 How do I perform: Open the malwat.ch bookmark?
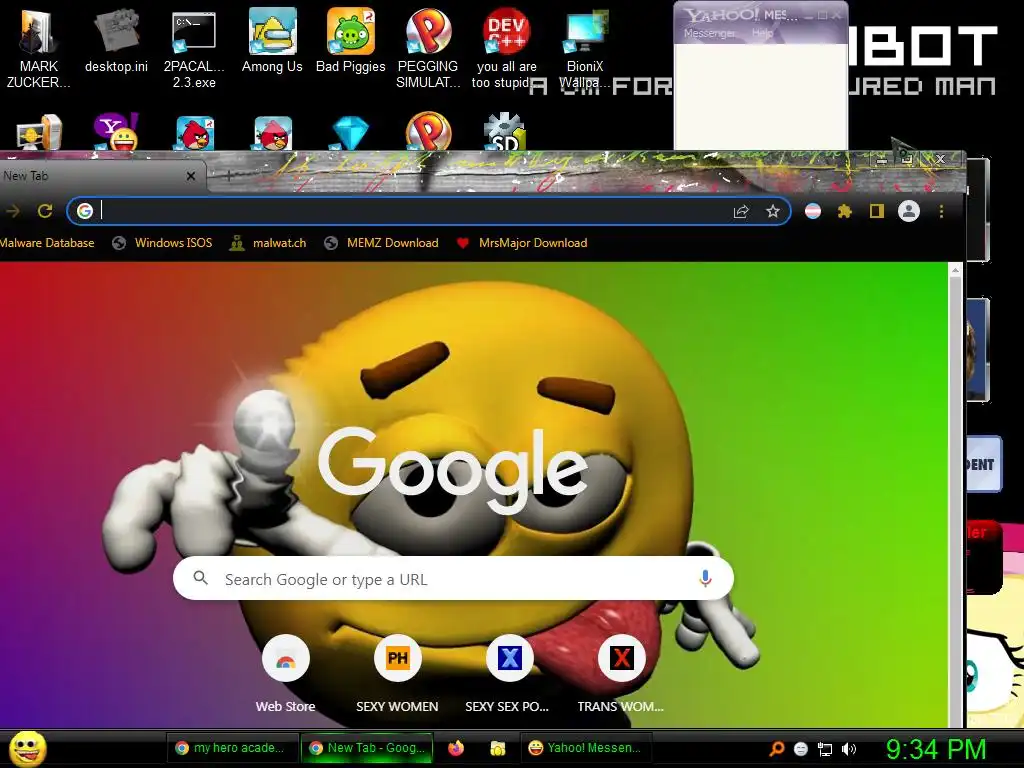(268, 243)
